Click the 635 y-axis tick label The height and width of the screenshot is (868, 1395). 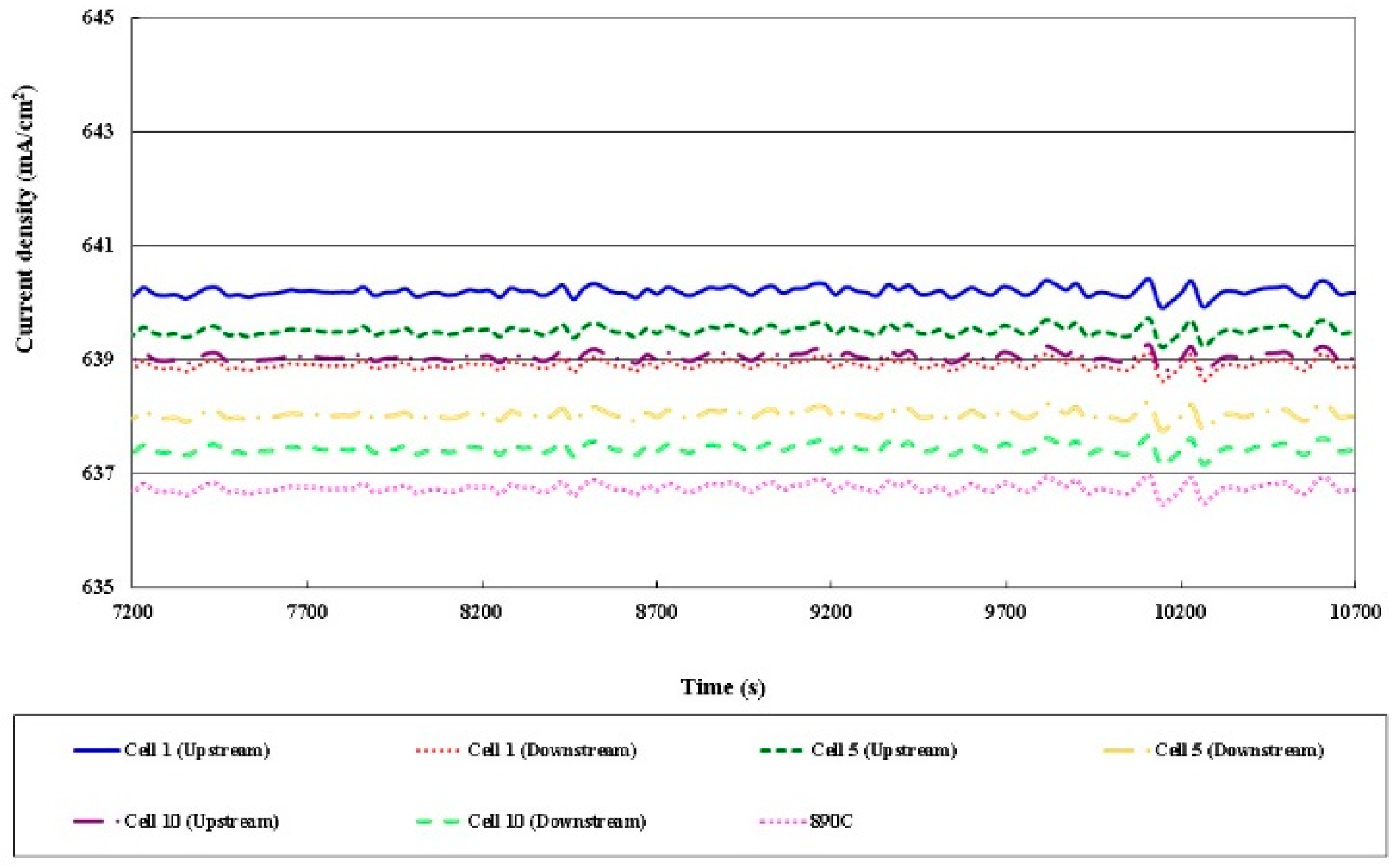(97, 587)
